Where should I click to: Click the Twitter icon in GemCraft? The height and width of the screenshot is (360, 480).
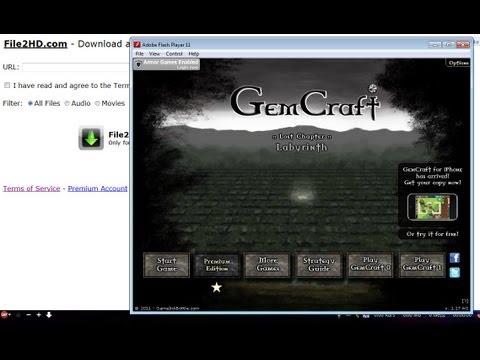click(x=455, y=272)
